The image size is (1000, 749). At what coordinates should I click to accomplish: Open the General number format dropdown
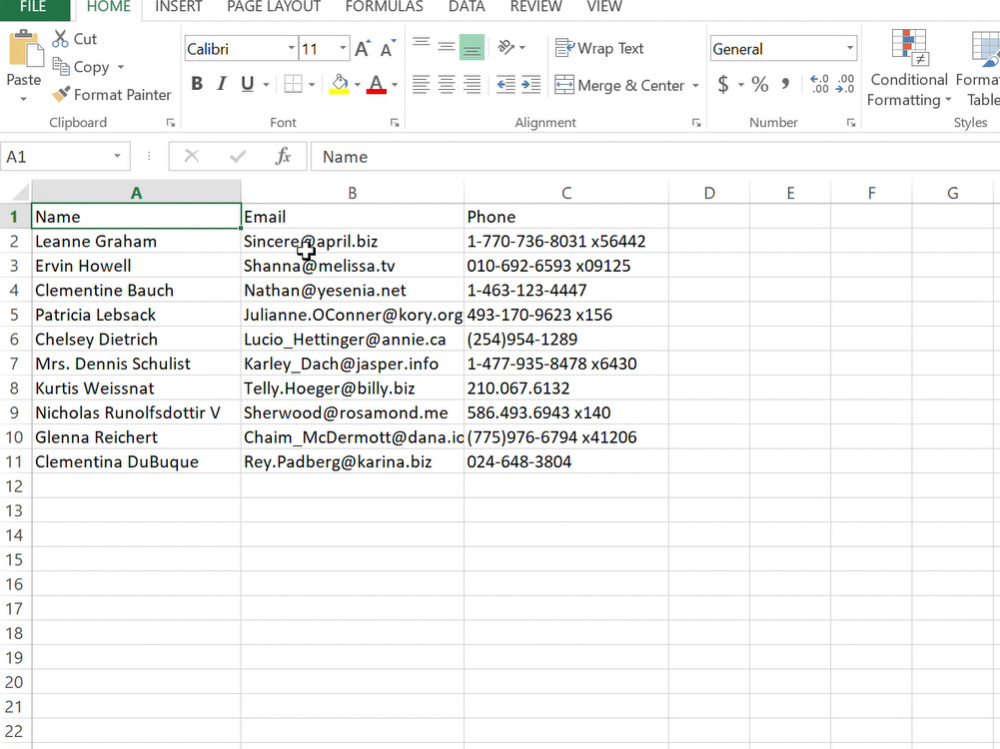pos(850,48)
